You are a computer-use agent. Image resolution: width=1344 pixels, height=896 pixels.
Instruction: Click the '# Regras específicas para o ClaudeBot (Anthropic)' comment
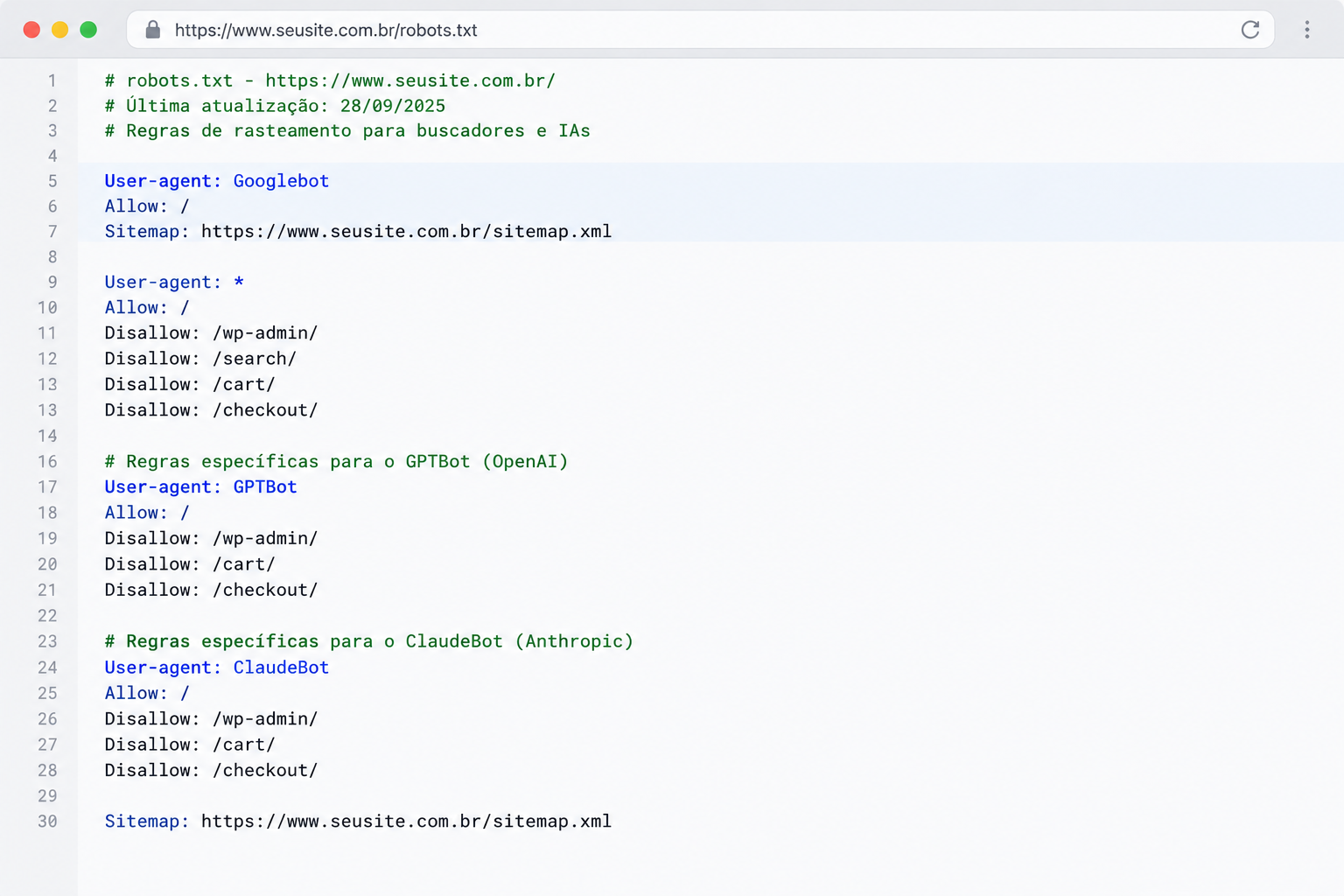pos(369,641)
